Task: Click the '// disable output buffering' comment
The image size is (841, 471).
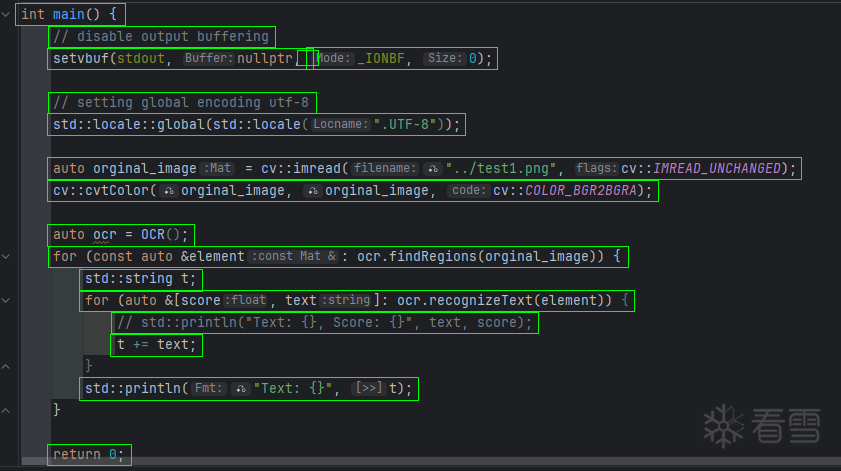Action: pos(161,36)
